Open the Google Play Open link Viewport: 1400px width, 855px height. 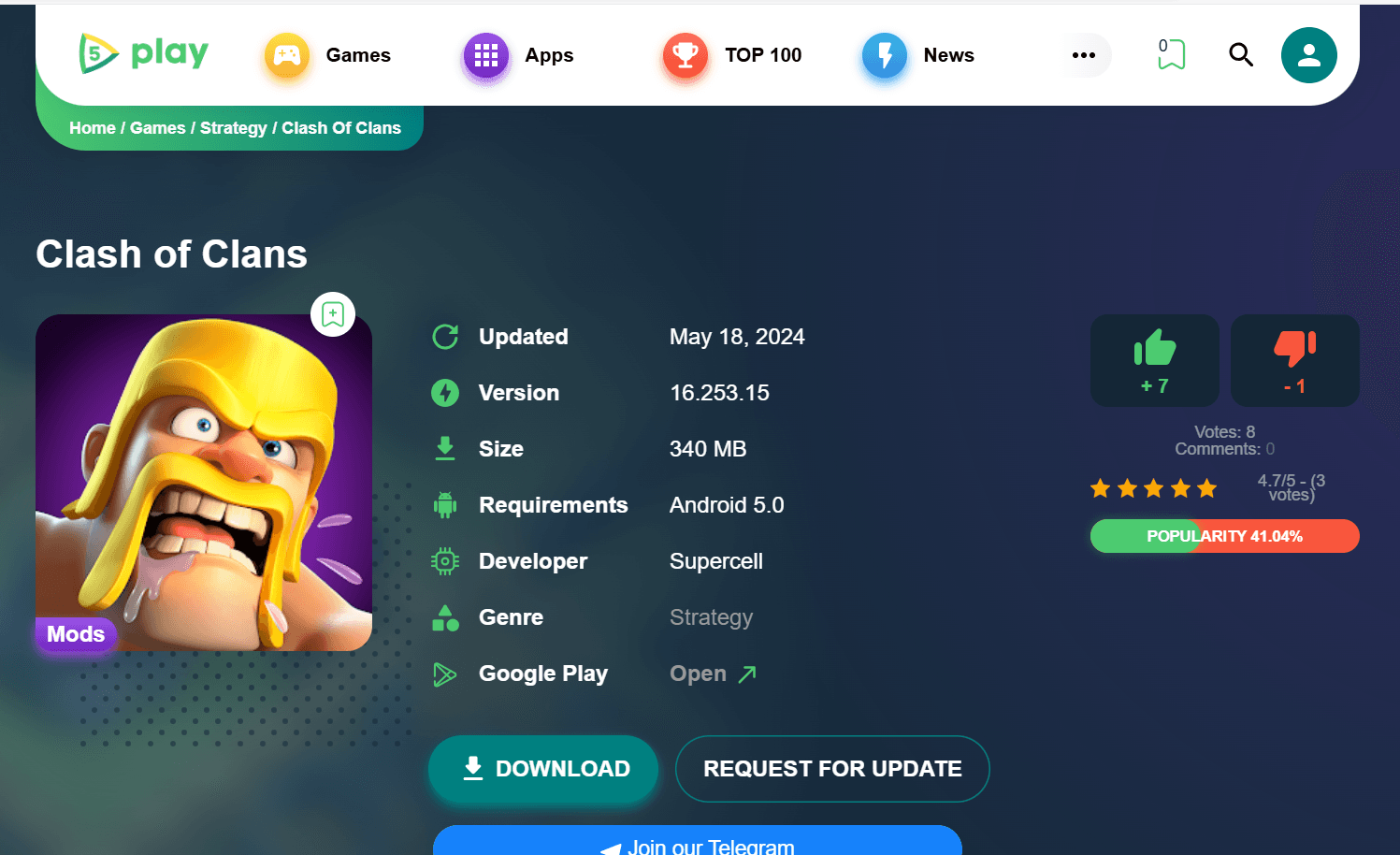pos(713,674)
